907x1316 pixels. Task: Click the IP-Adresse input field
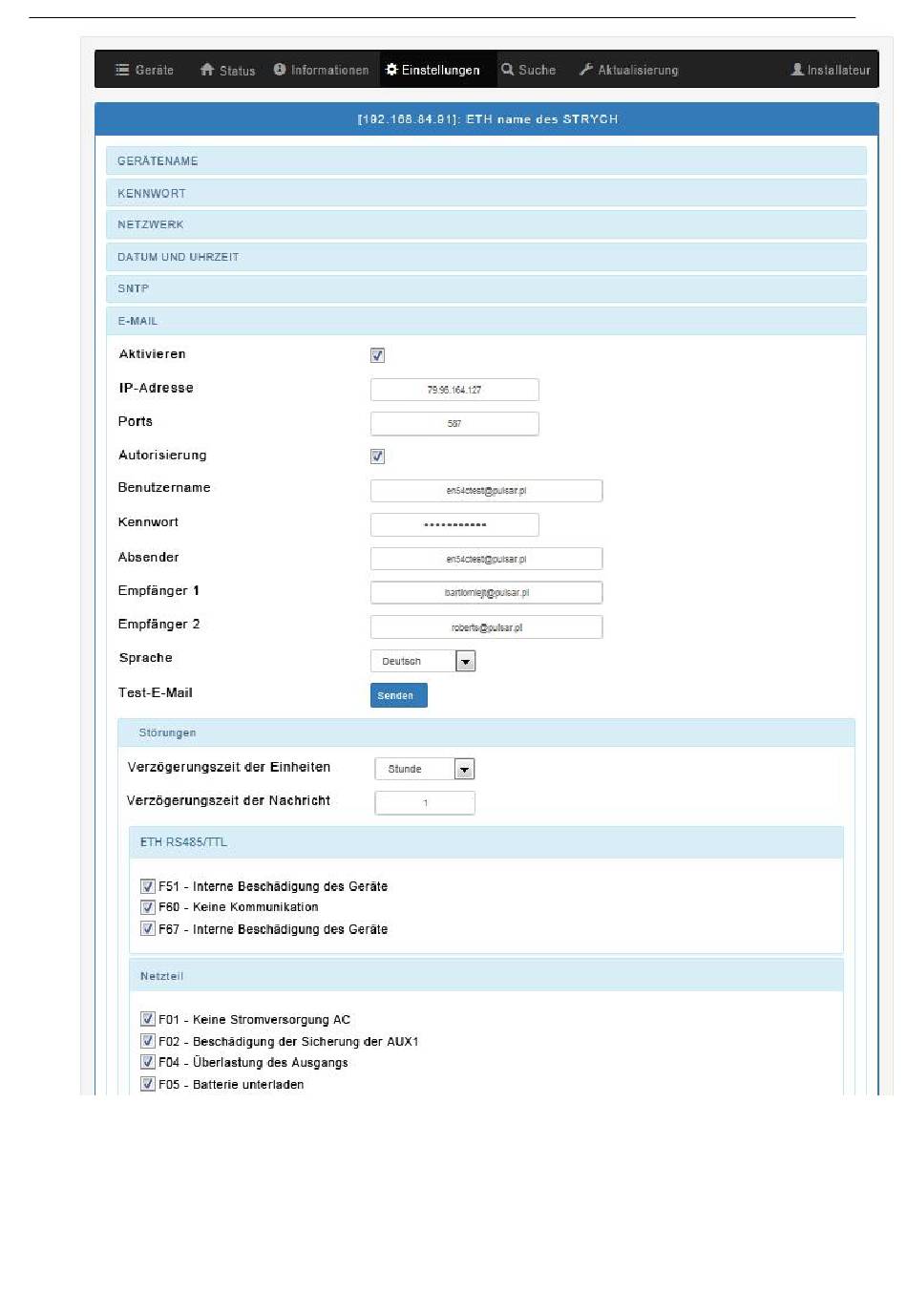coord(454,390)
